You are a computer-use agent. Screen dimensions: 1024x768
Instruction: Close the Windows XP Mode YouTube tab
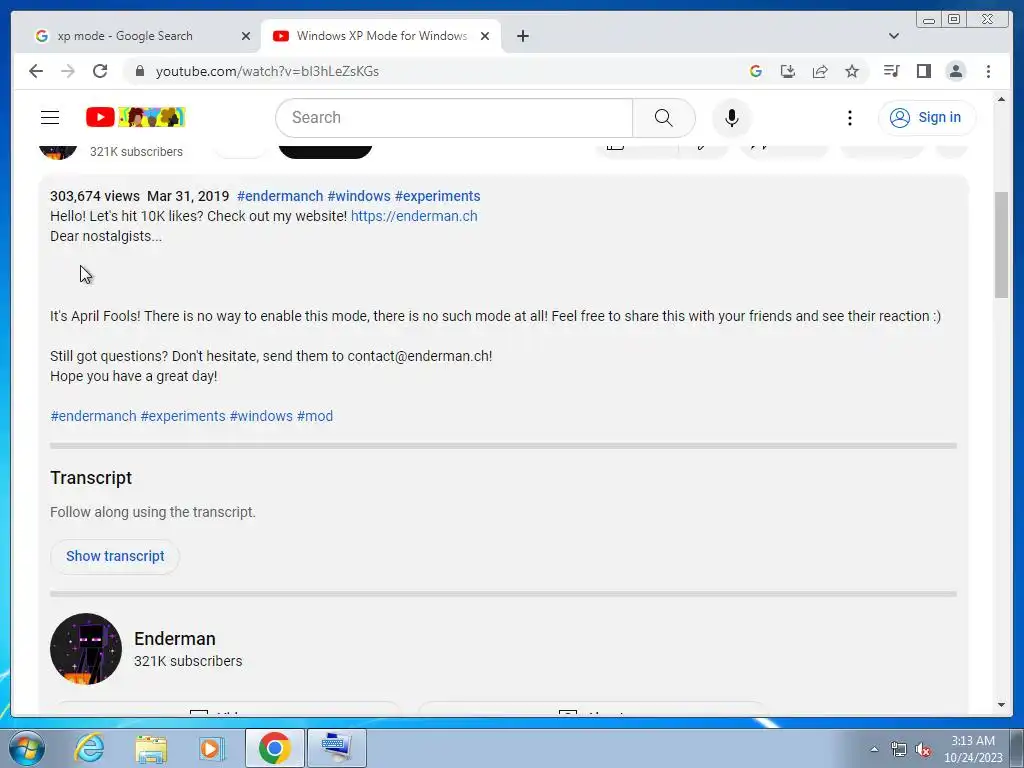[x=485, y=36]
